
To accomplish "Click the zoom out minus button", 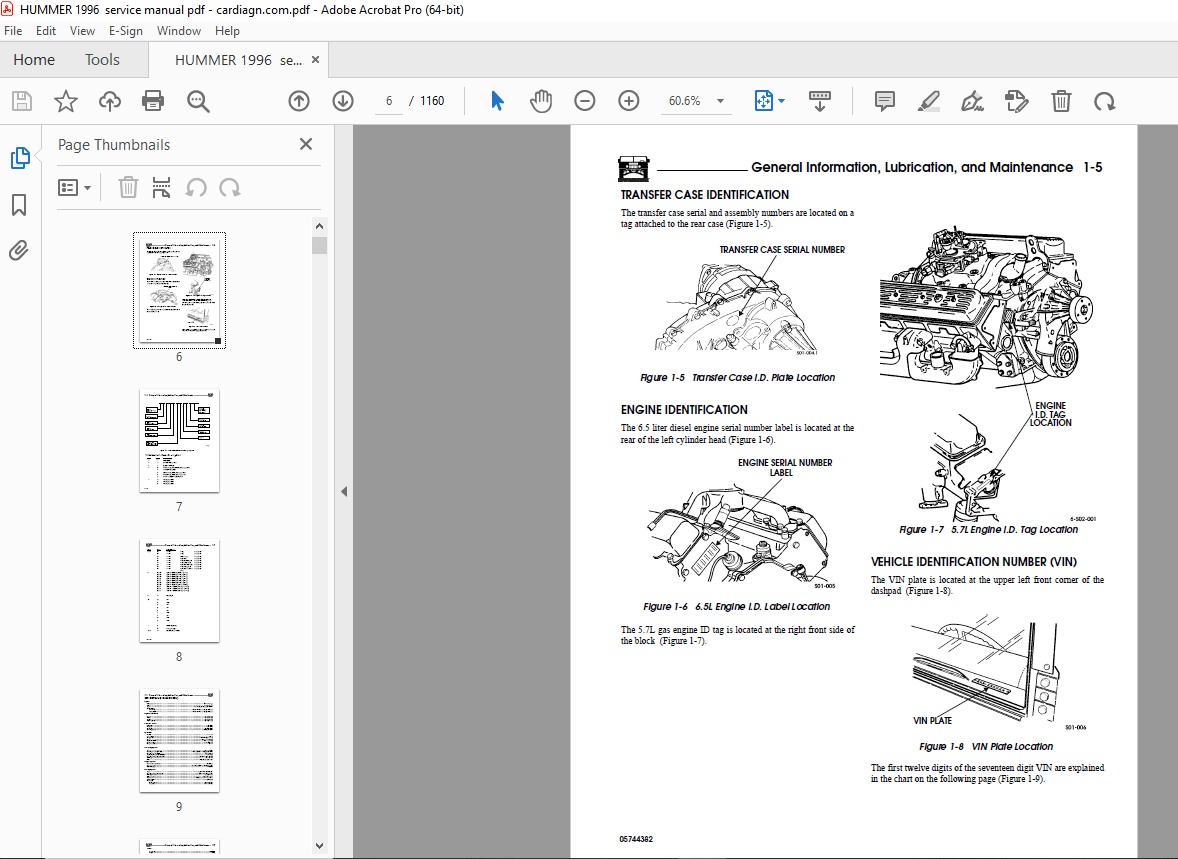I will pos(585,100).
